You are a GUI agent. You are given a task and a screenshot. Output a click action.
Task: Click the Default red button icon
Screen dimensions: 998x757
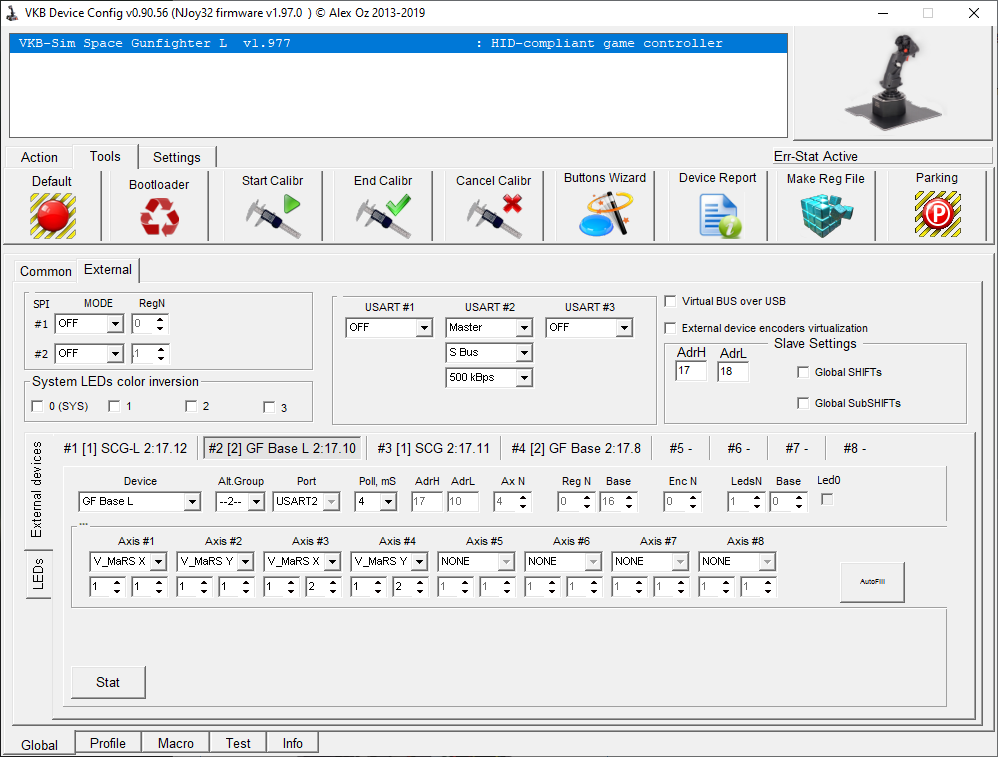[52, 216]
